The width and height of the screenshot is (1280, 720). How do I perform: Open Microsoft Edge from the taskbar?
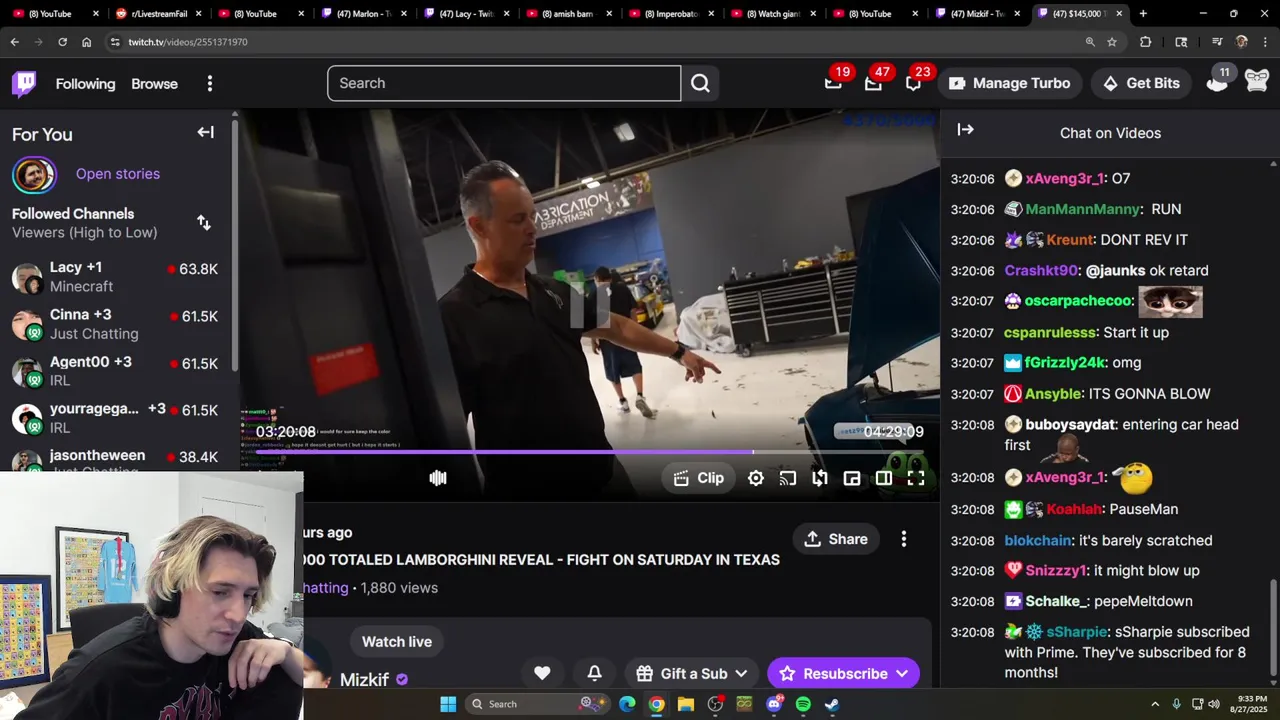coord(627,704)
